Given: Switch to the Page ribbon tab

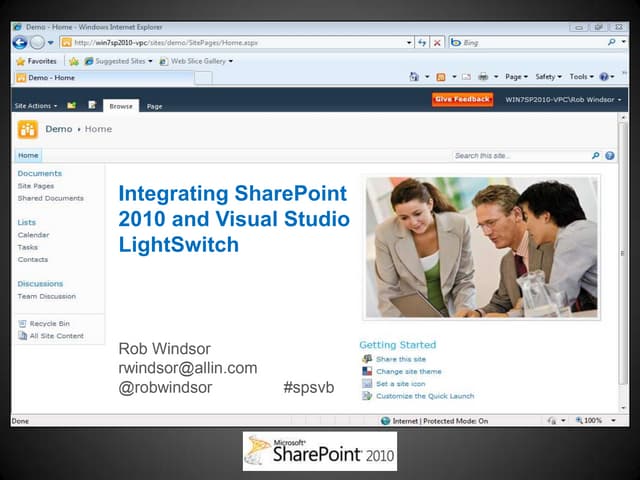Looking at the screenshot, I should [x=154, y=105].
